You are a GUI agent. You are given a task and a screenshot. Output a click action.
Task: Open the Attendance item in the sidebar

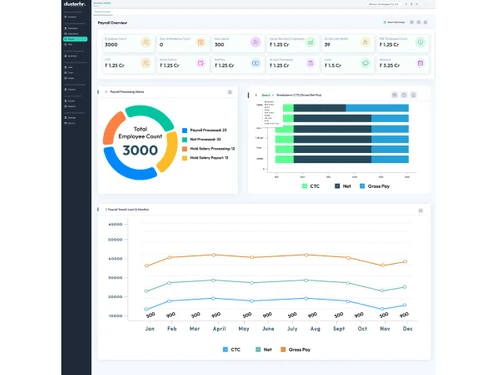point(71,34)
